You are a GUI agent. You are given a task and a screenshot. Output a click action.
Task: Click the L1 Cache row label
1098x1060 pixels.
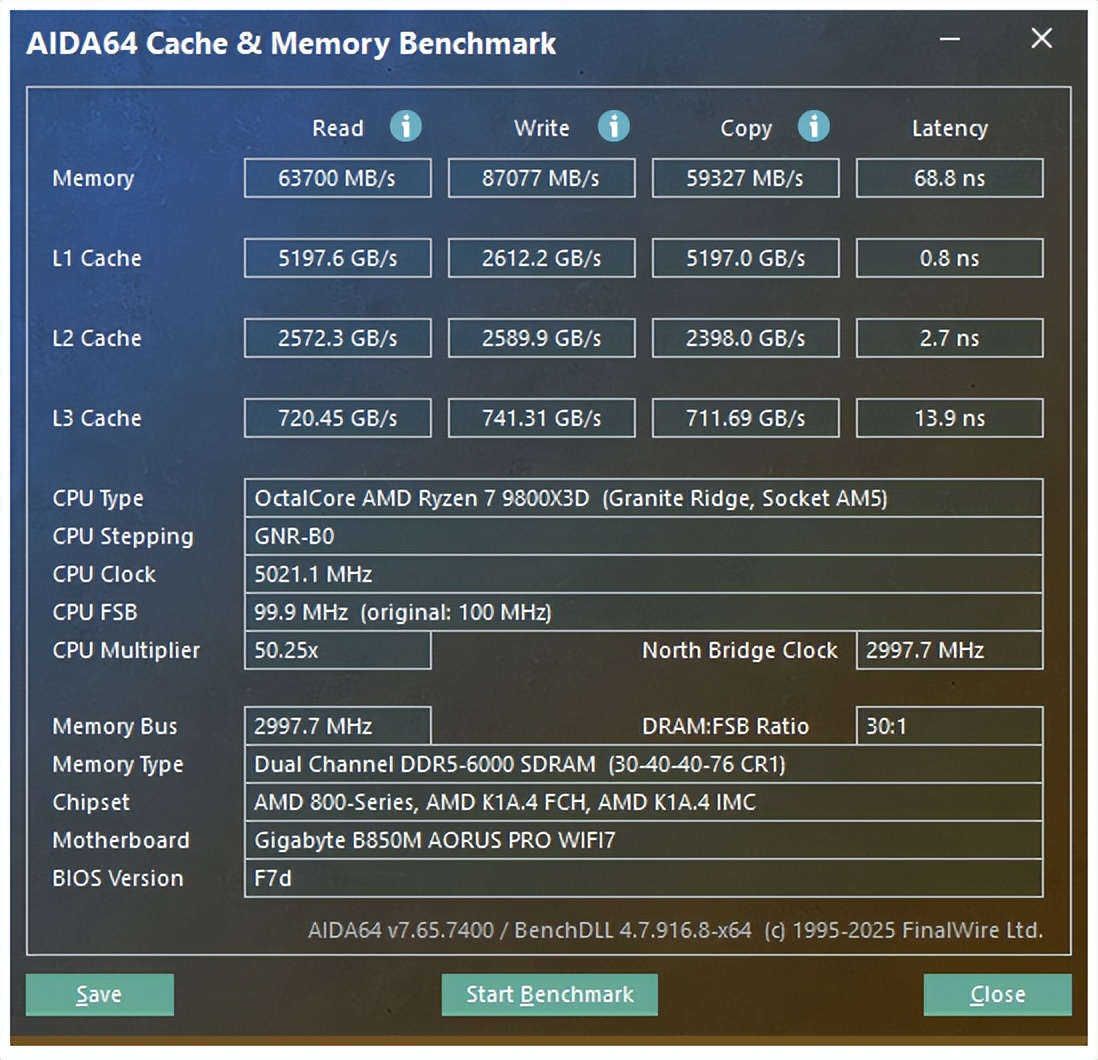tap(97, 258)
